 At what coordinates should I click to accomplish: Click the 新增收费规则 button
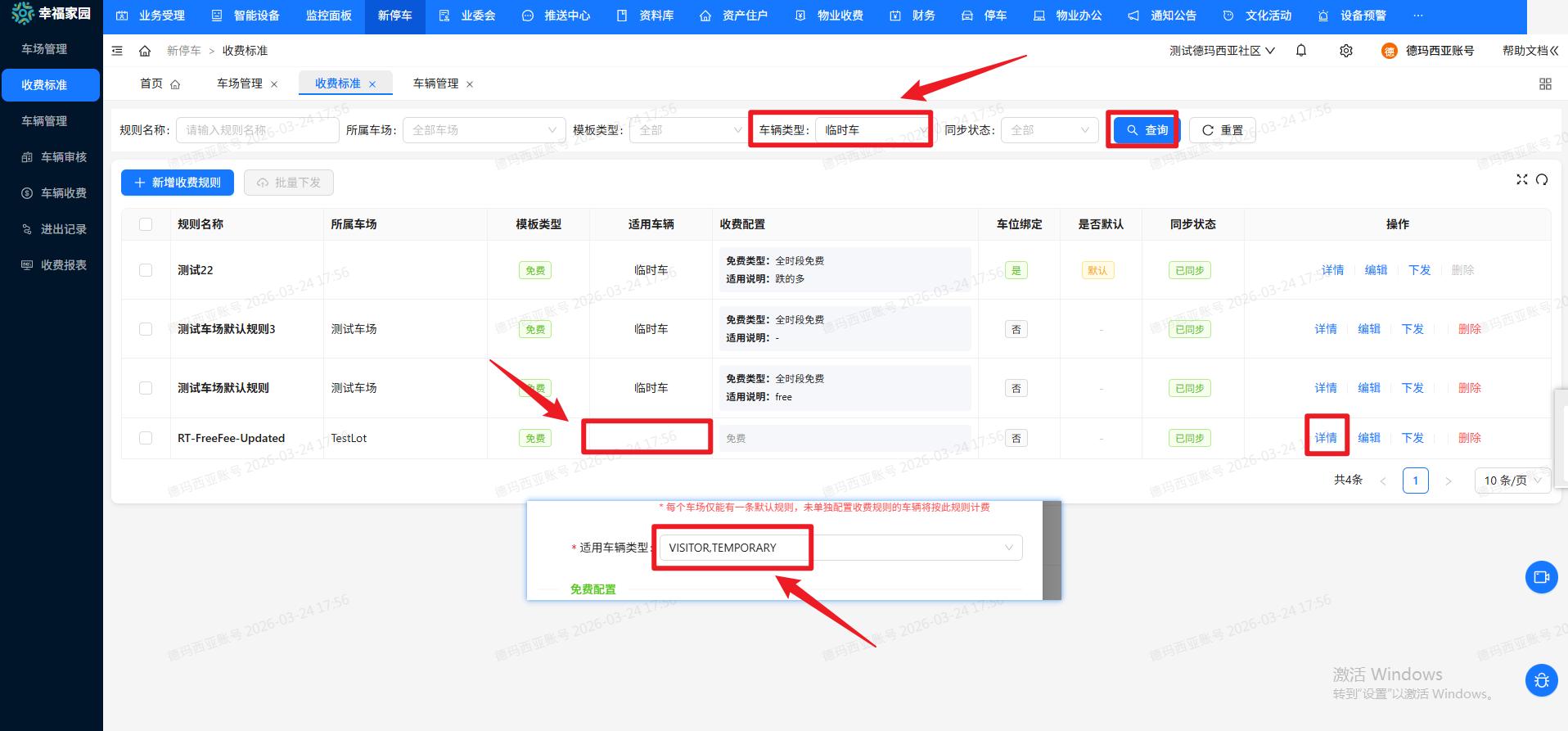pyautogui.click(x=178, y=183)
